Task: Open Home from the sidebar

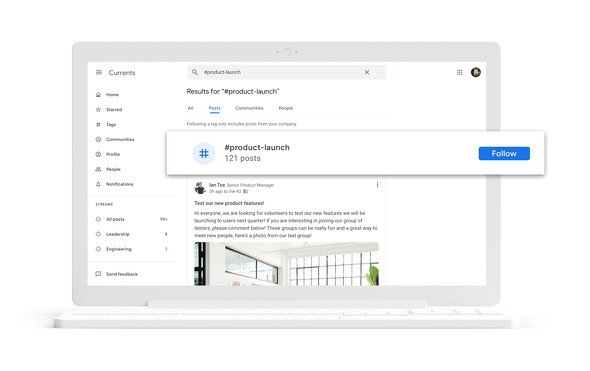Action: tap(113, 94)
